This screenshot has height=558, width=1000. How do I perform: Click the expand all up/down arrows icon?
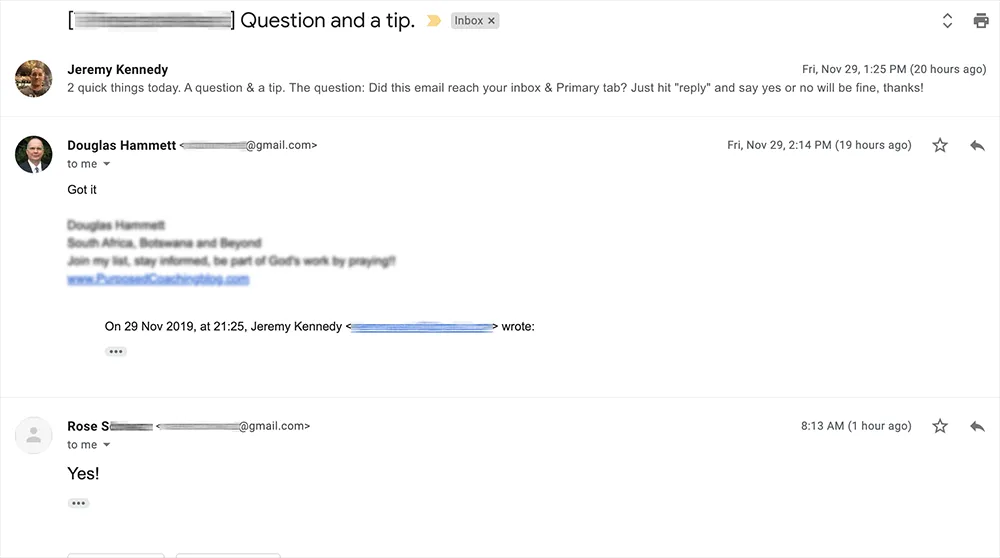point(947,21)
